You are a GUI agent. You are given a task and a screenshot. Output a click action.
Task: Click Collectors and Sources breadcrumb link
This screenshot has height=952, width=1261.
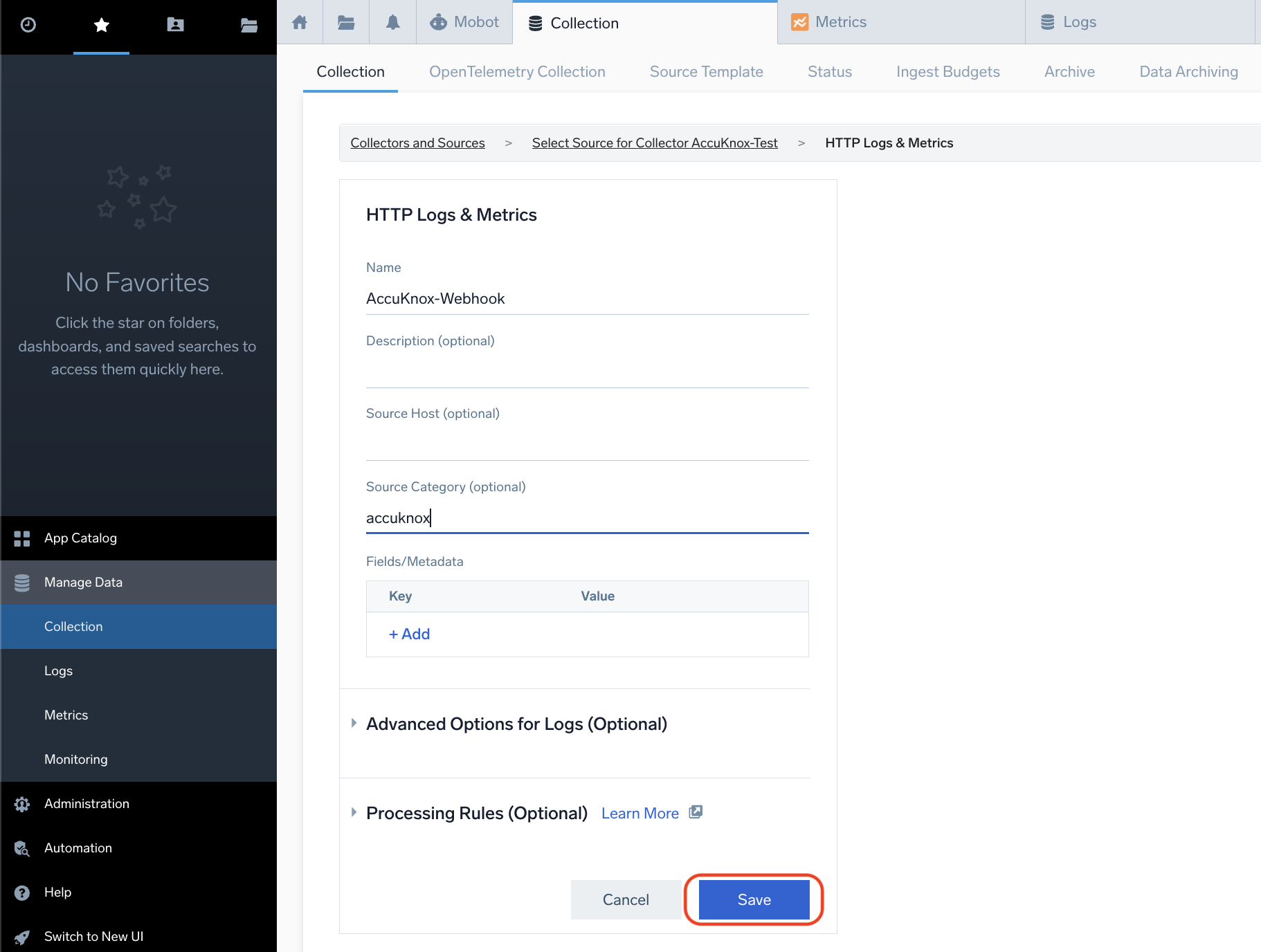tap(417, 143)
